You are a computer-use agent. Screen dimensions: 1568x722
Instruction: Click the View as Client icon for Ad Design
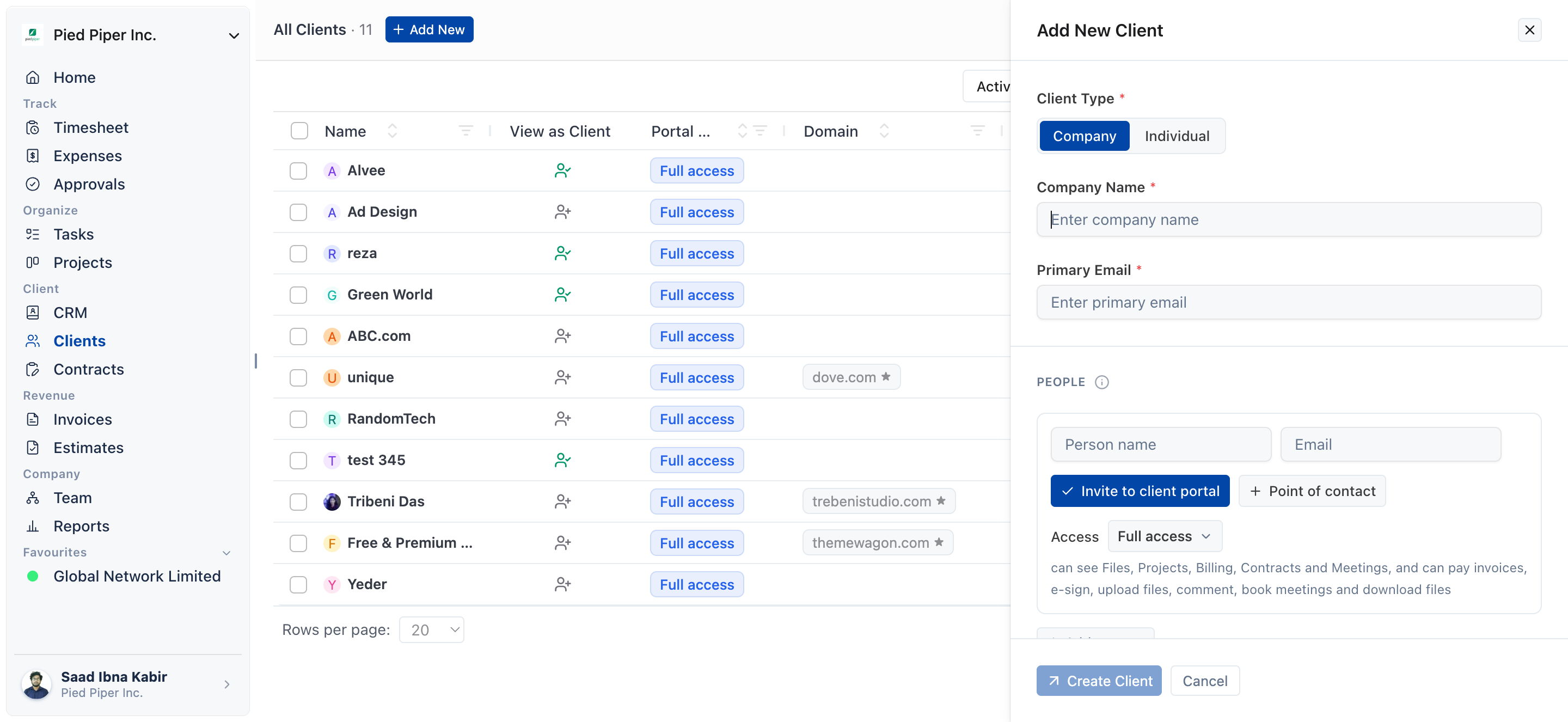point(562,212)
